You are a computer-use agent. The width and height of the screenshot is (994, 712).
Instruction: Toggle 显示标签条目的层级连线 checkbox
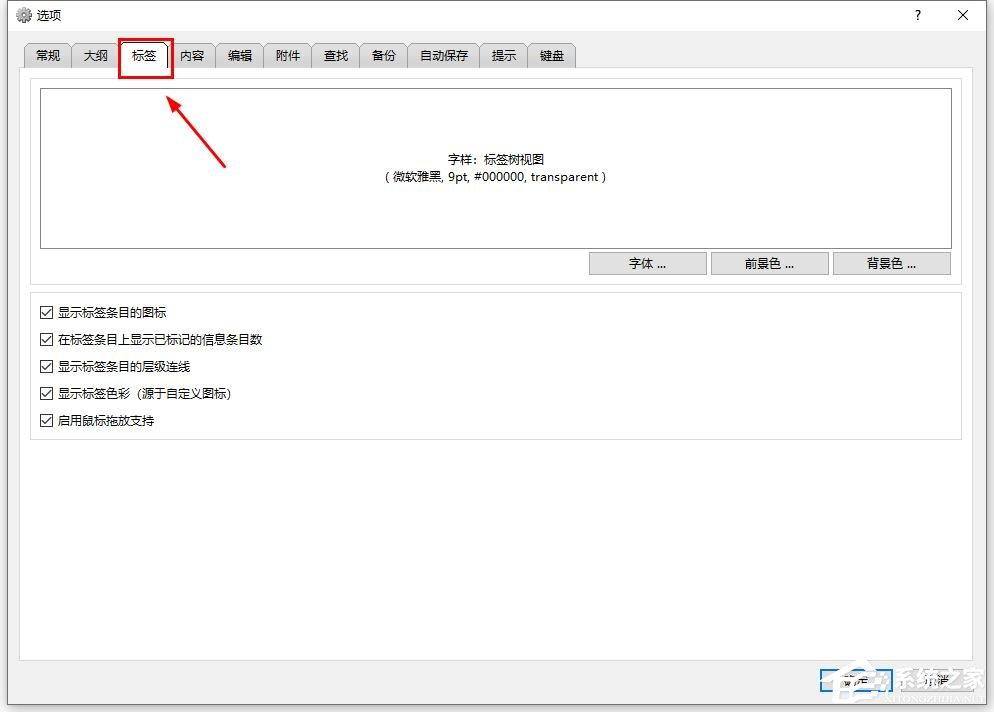tap(46, 366)
